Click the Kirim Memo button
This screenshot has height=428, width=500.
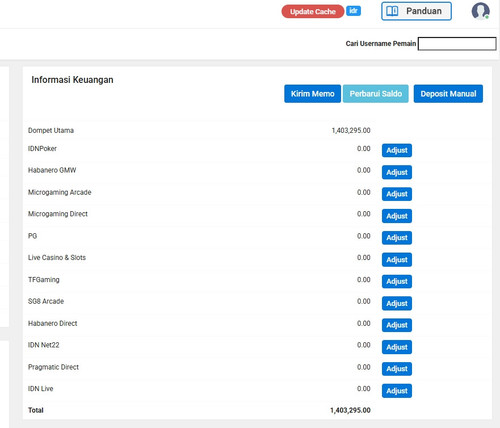(x=312, y=94)
